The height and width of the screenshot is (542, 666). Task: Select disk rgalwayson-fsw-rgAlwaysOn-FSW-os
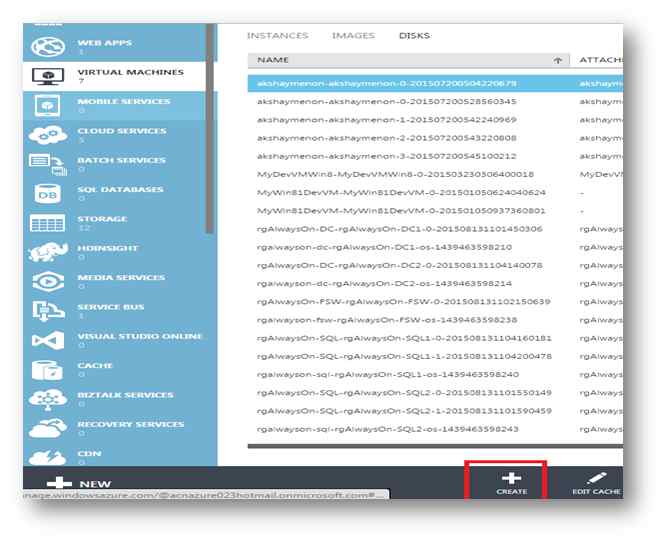[x=387, y=320]
